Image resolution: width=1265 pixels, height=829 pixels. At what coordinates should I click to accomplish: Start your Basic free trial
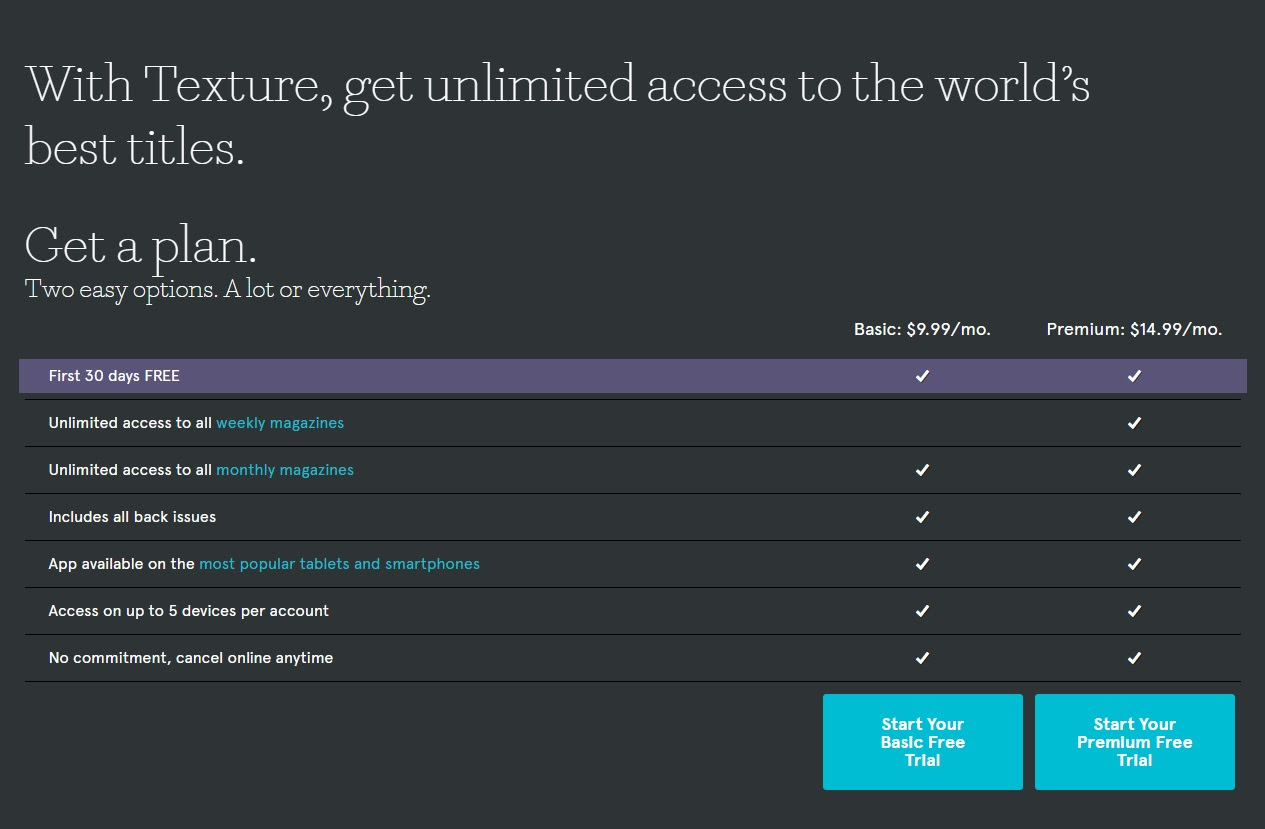922,742
